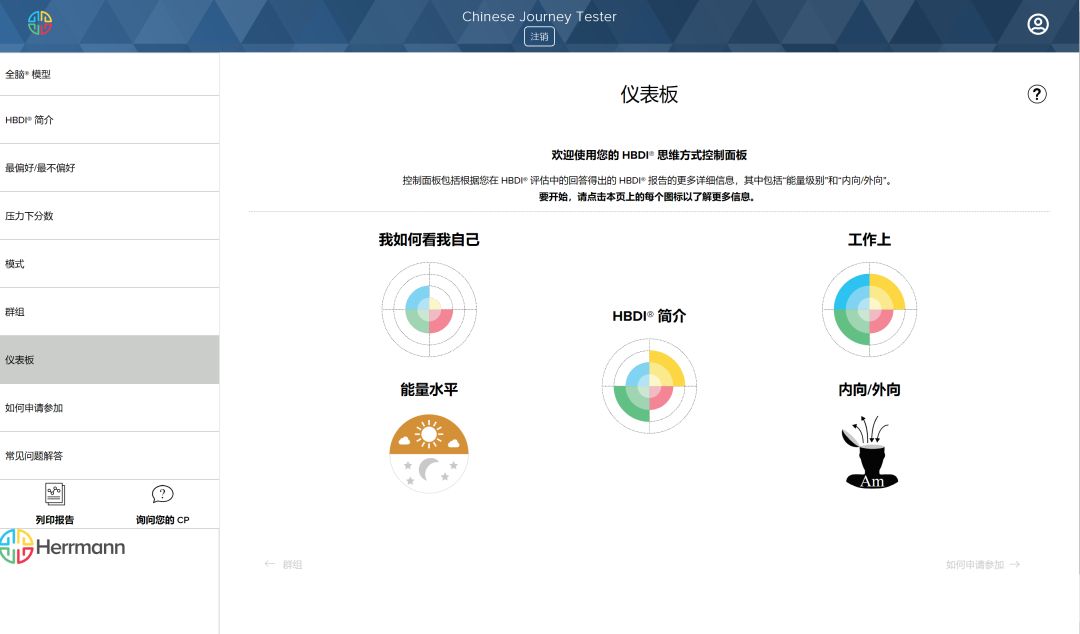Open 如何申请参加 sidebar item

pos(110,408)
